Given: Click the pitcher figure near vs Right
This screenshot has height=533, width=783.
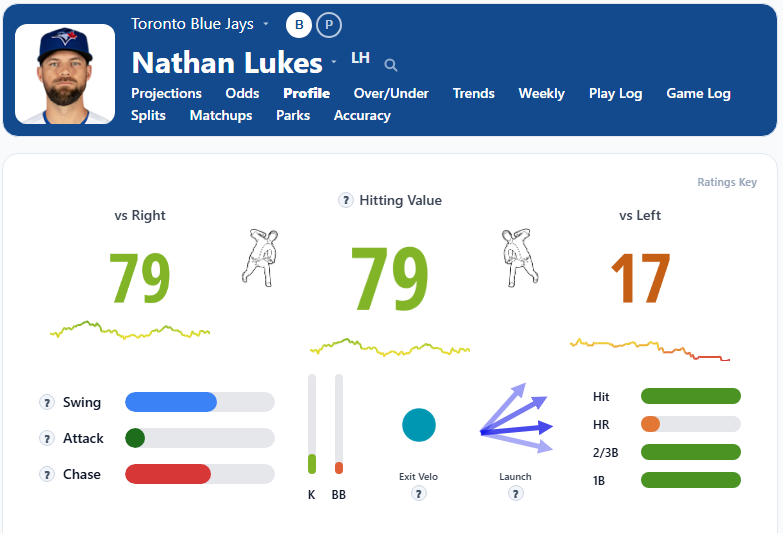Looking at the screenshot, I should (260, 258).
